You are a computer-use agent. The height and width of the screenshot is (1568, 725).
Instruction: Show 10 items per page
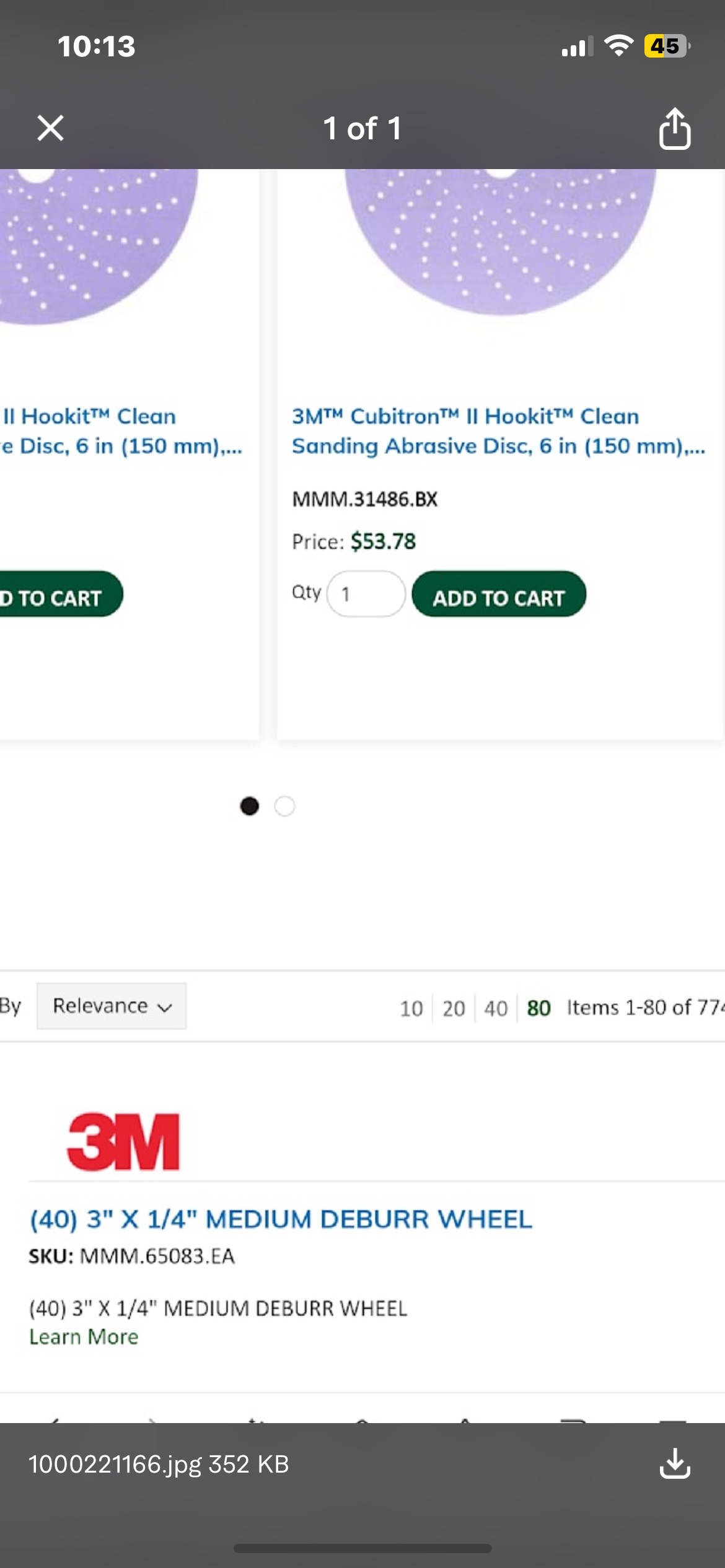(x=411, y=1008)
